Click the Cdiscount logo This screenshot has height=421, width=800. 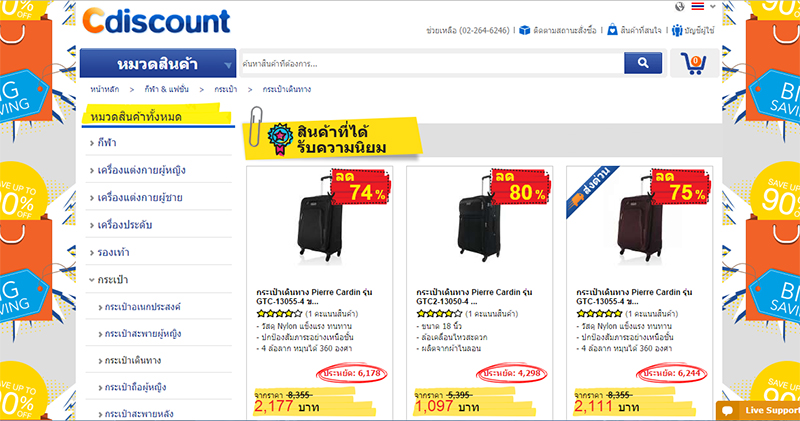[156, 21]
